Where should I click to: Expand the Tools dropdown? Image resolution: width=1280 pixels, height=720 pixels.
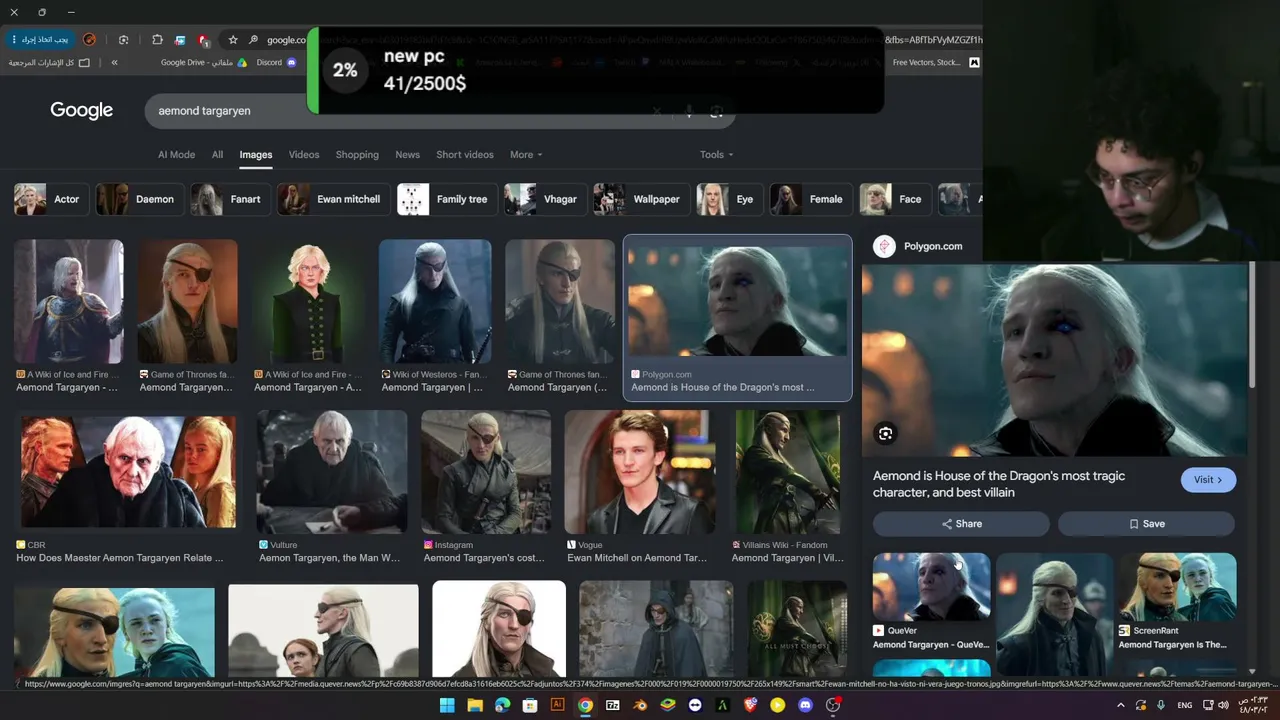716,155
